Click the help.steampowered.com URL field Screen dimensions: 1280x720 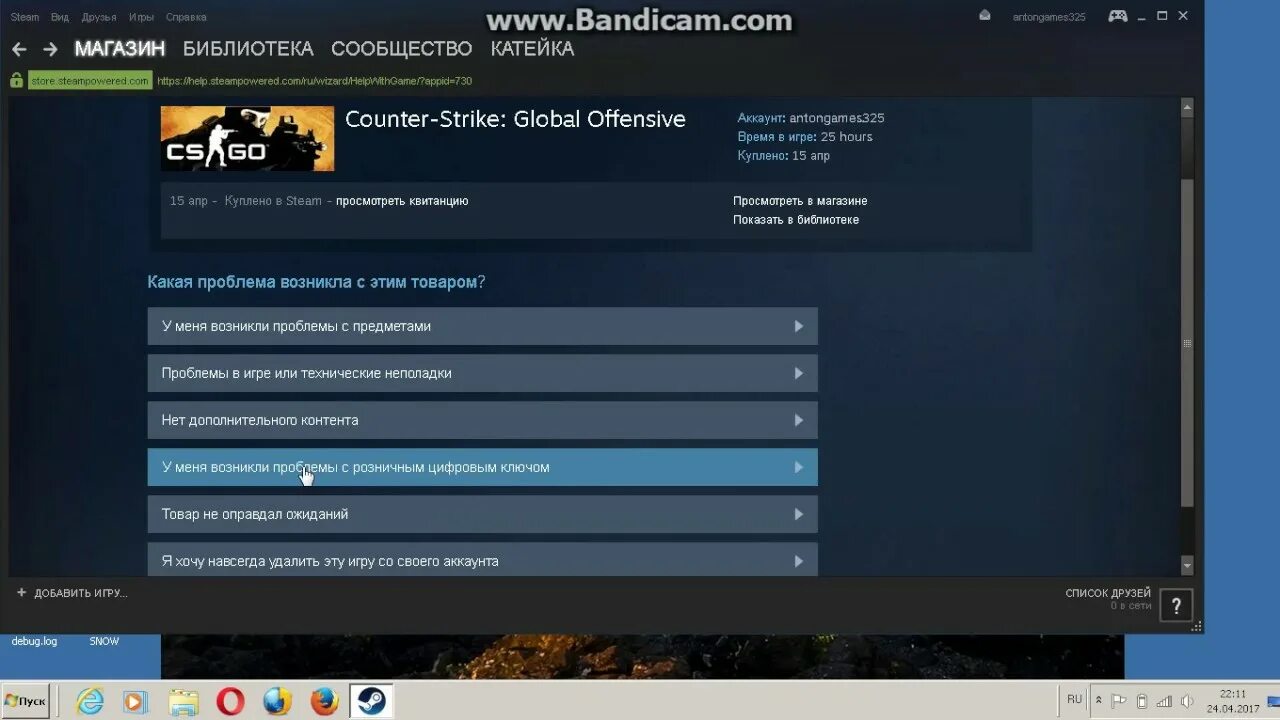(x=314, y=81)
